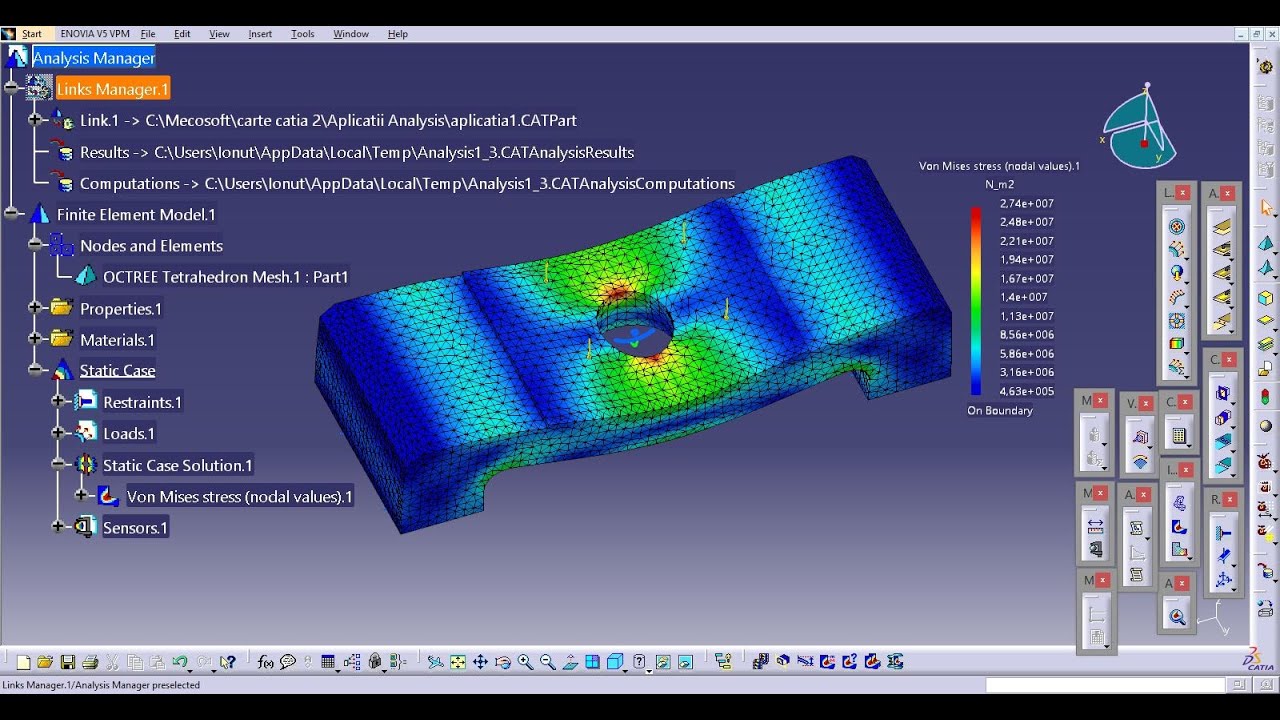Save the analysis with the floppy icon
This screenshot has width=1280, height=720.
coord(67,662)
